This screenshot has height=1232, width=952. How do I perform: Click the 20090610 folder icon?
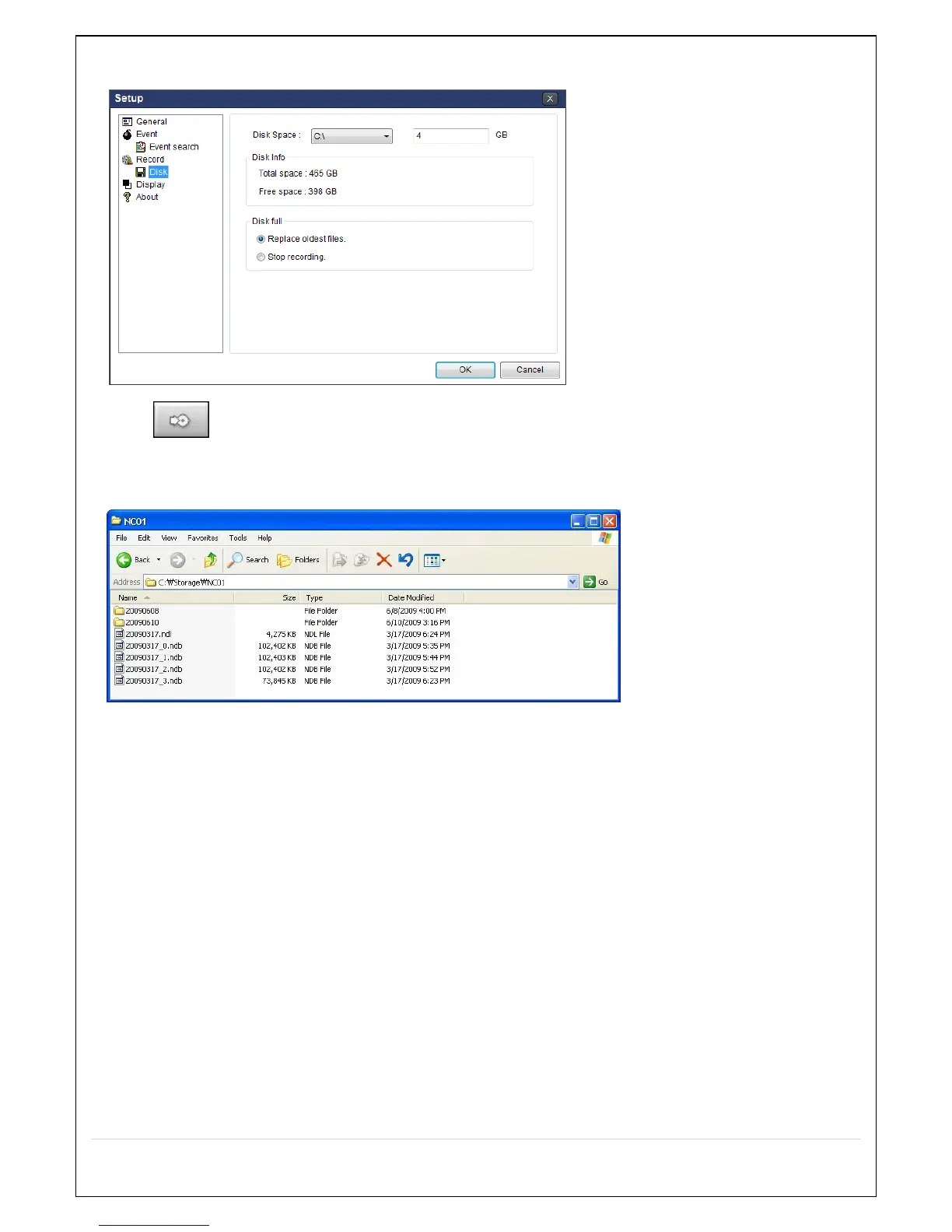coord(119,623)
